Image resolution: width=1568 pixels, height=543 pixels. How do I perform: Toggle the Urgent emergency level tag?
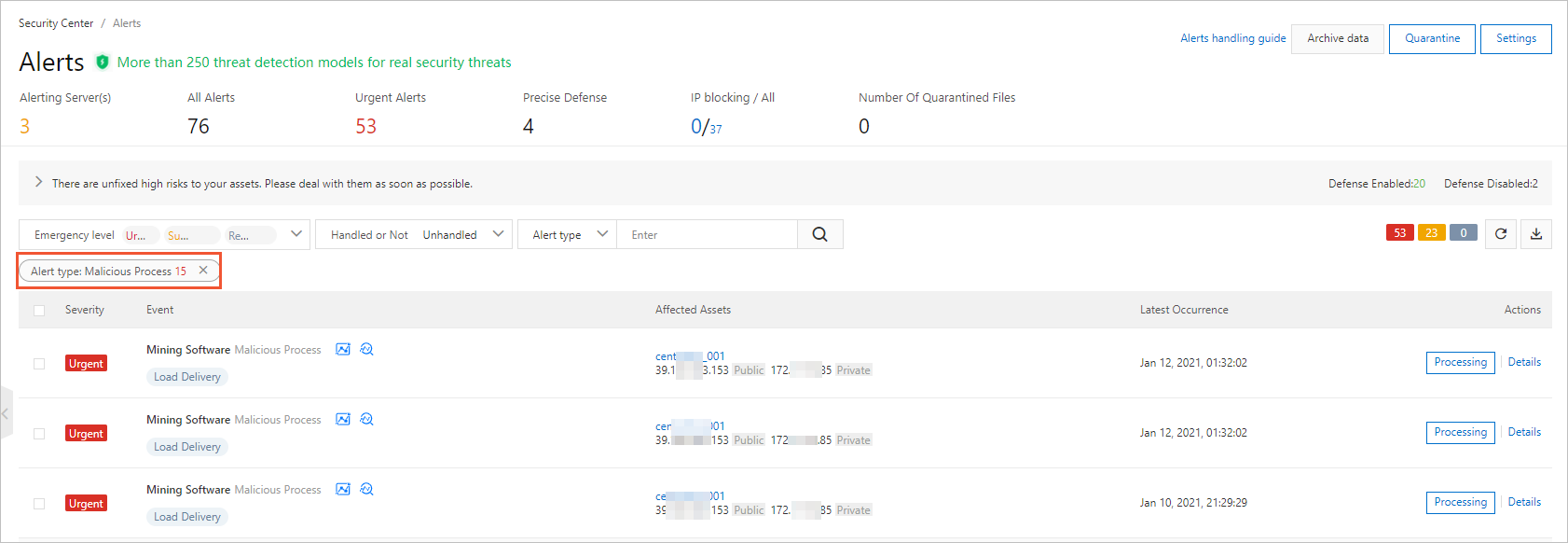click(x=140, y=235)
